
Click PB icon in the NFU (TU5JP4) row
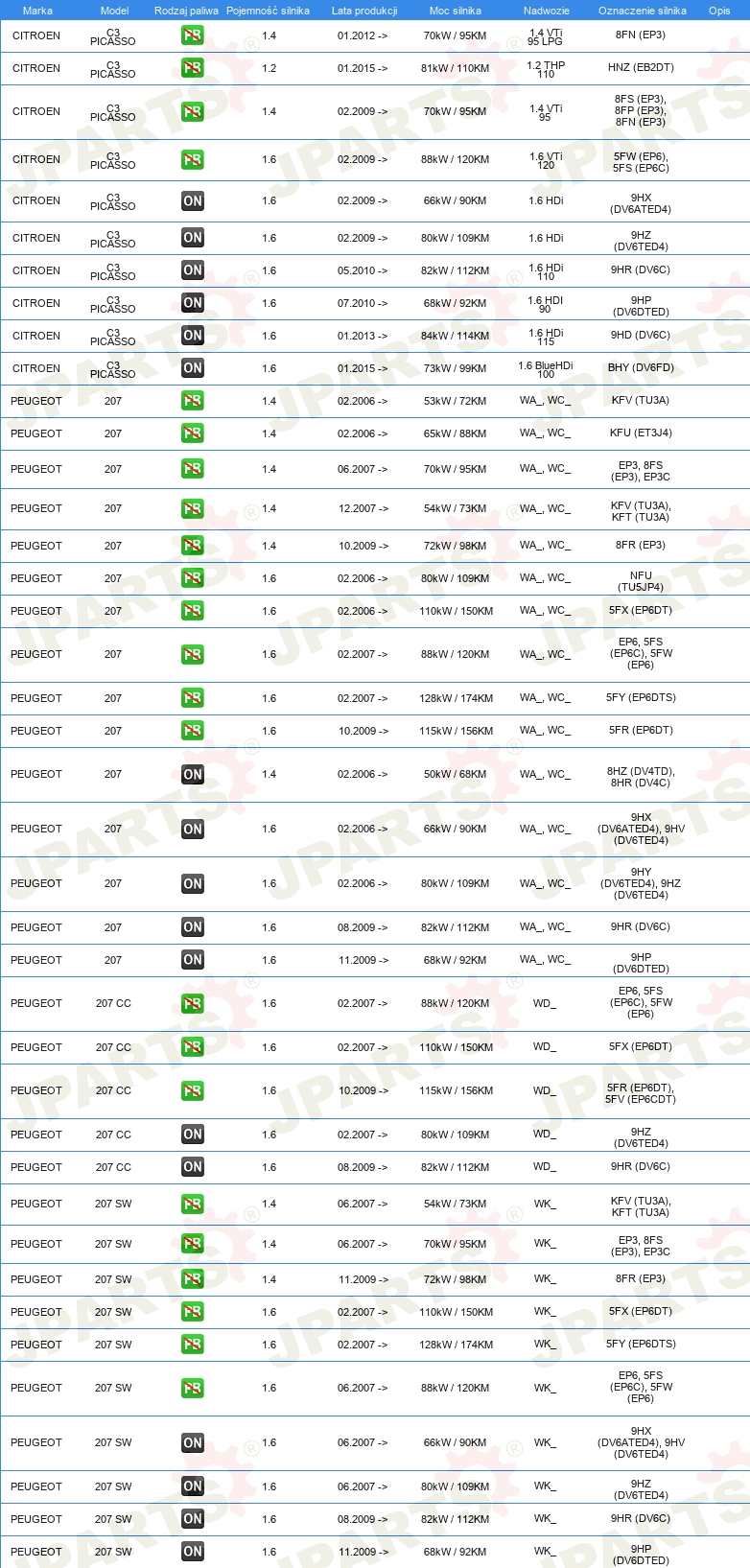pos(193,578)
